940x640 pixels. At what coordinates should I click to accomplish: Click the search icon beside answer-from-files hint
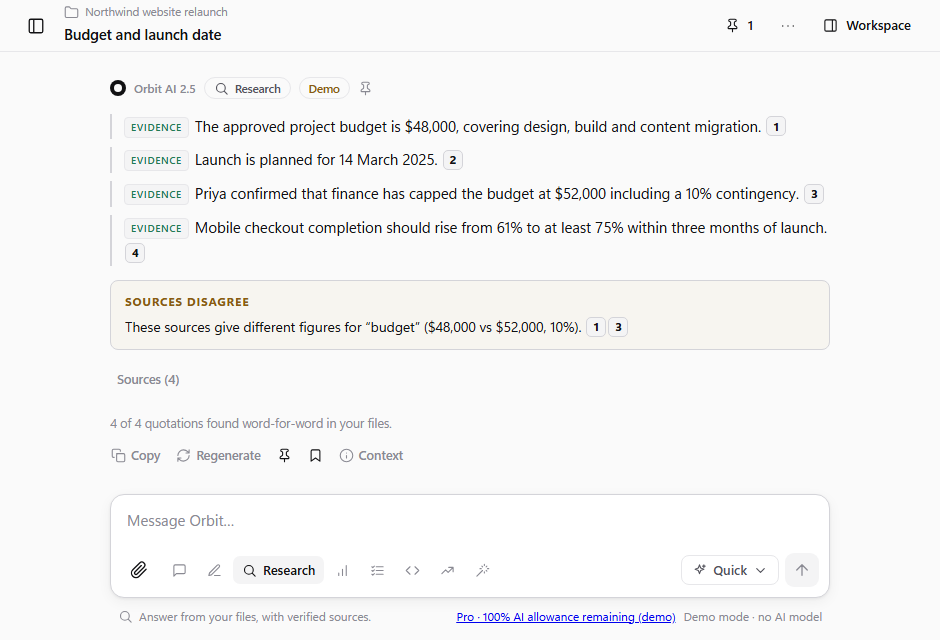tap(125, 617)
